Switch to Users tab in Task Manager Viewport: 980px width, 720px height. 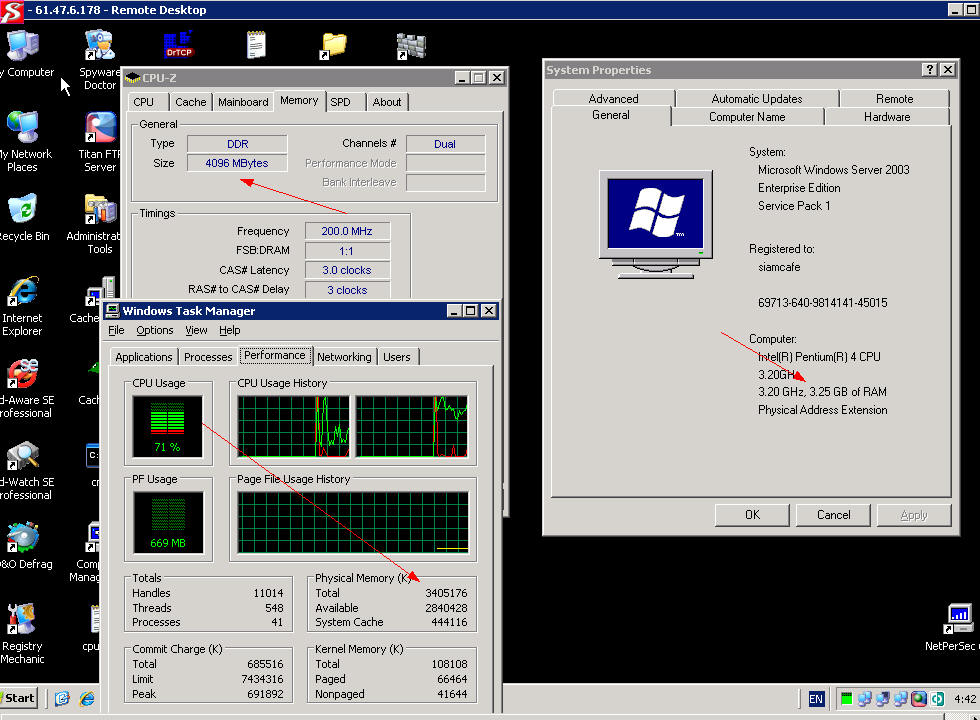pos(397,357)
